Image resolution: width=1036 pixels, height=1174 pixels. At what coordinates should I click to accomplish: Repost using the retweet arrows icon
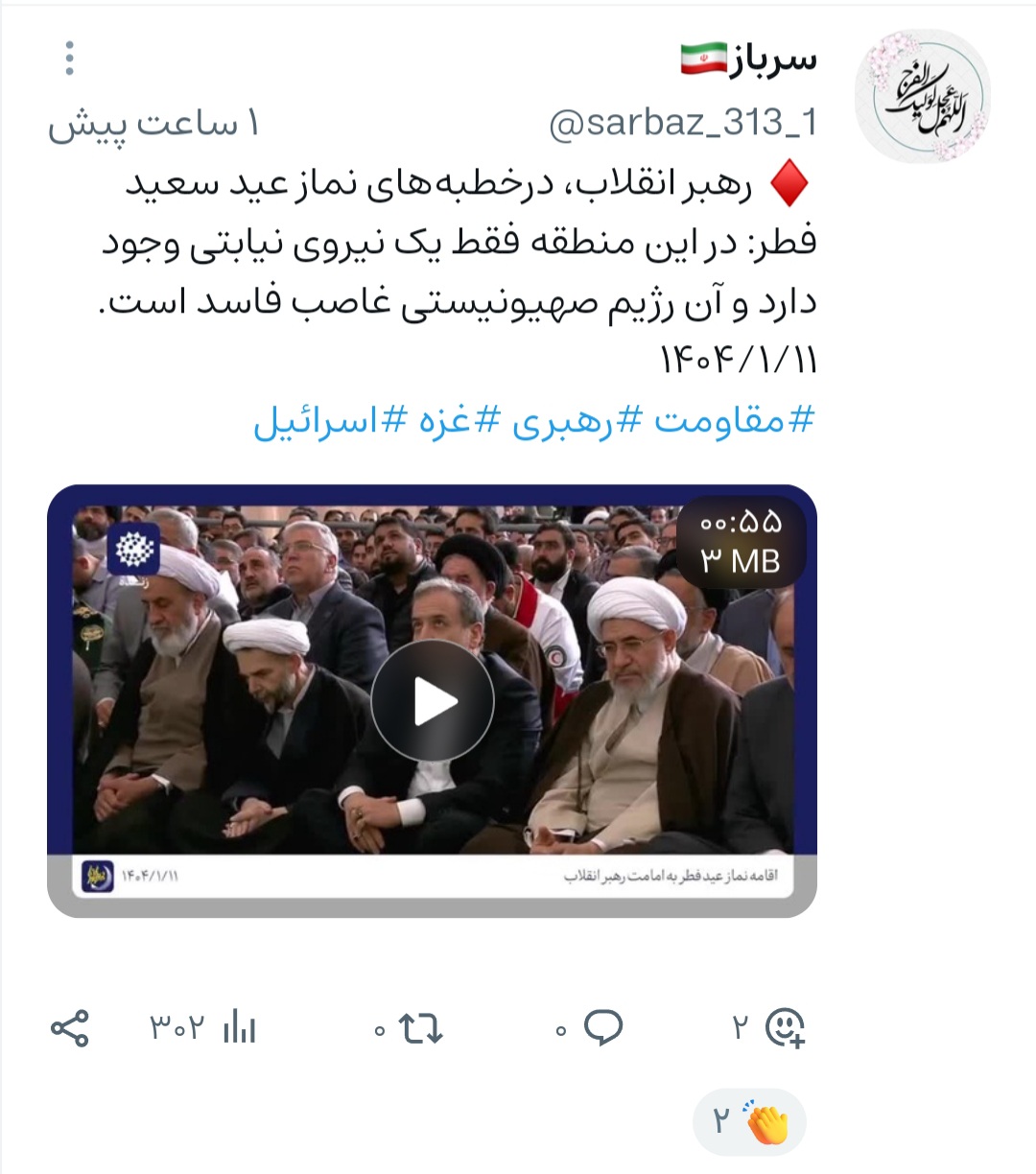[420, 1028]
